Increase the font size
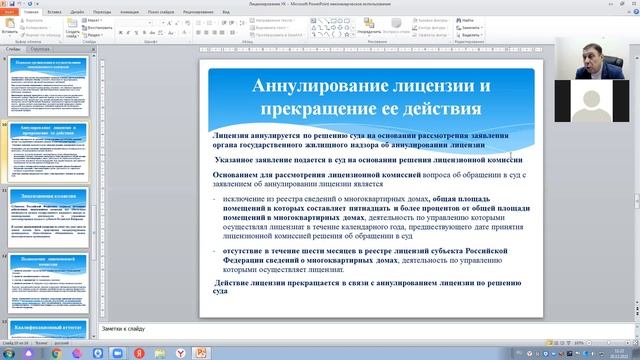Viewport: 640px width, 360px height. coord(169,23)
